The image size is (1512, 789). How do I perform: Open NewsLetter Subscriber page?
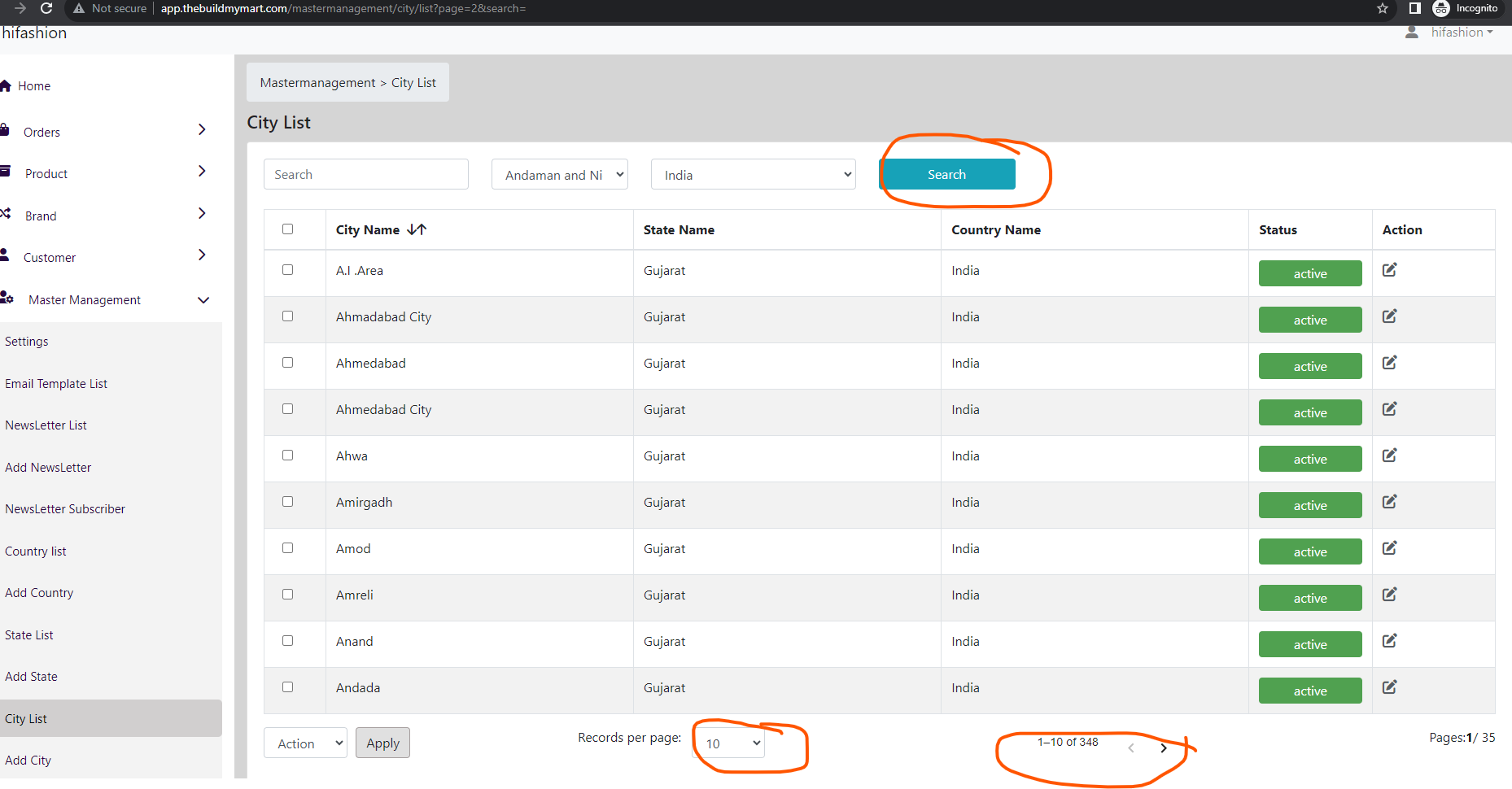pos(65,509)
